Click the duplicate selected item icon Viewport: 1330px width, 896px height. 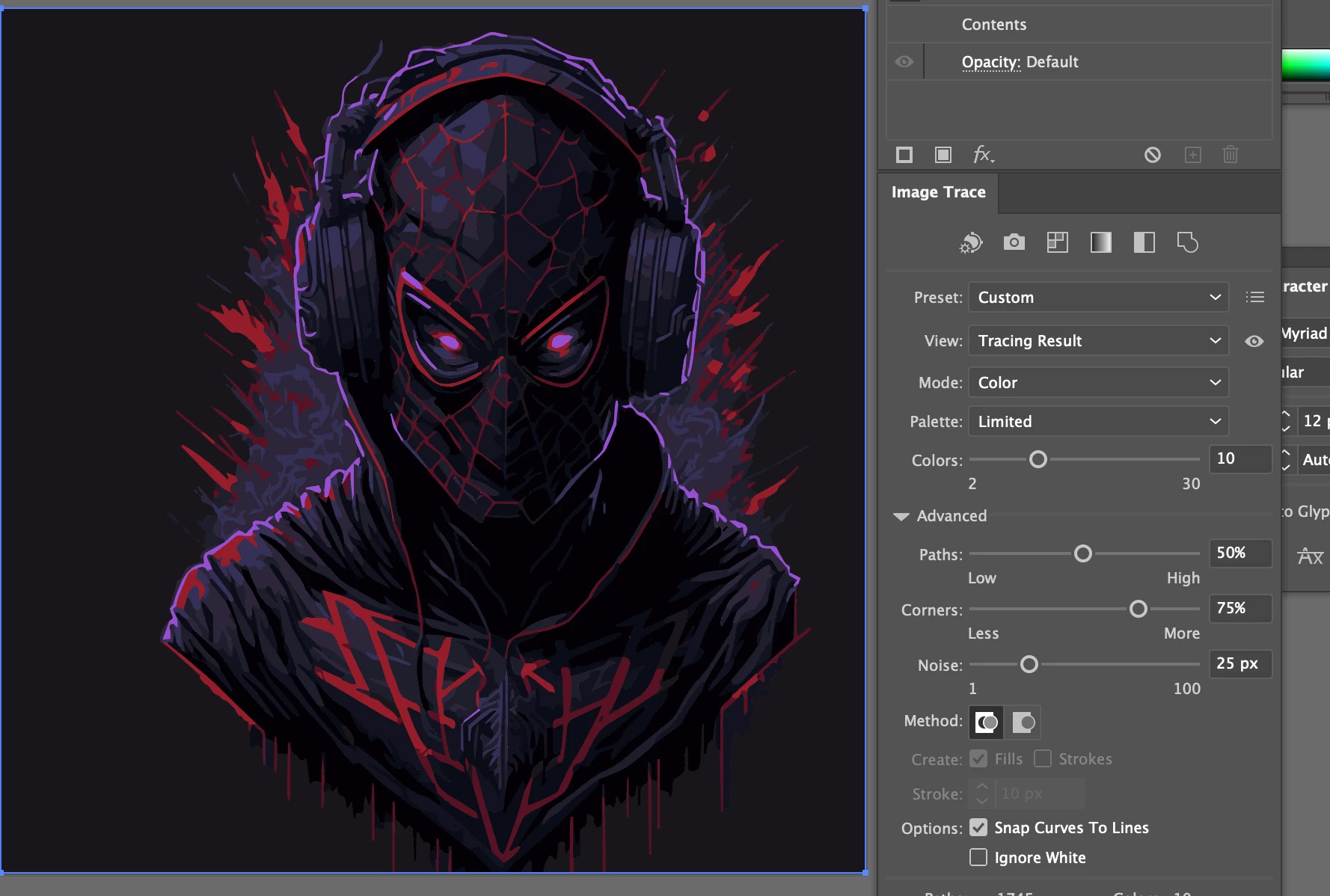pos(1193,155)
